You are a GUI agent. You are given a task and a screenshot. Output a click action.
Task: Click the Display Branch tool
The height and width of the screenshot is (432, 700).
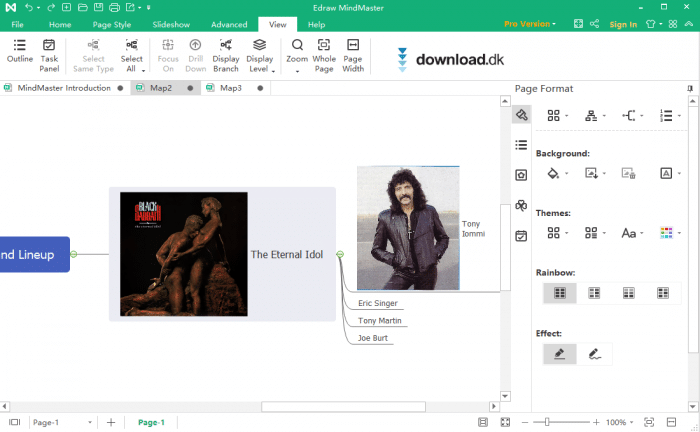point(225,56)
